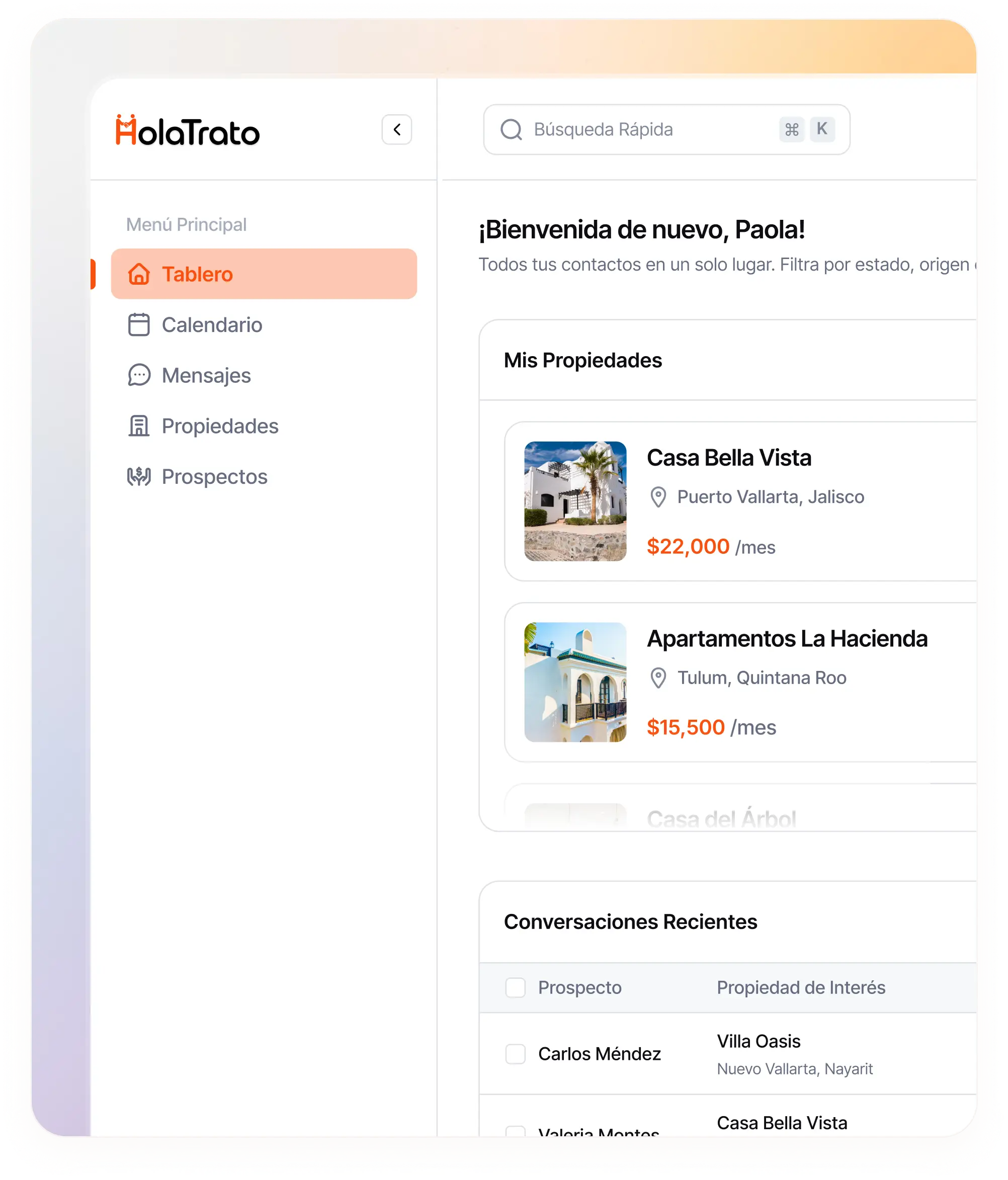The height and width of the screenshot is (1180, 1008).
Task: Click the Villa Oasis property link
Action: [x=759, y=1042]
